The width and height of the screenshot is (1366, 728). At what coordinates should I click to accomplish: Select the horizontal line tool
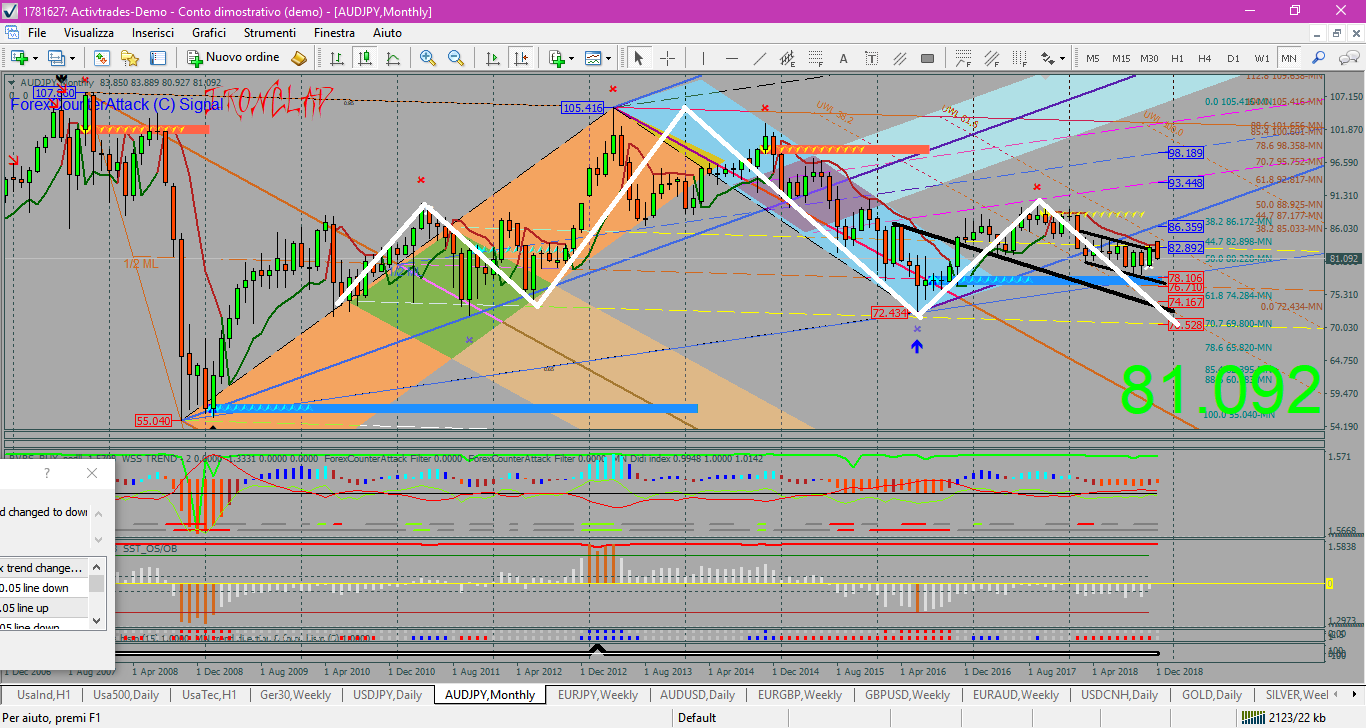(731, 58)
